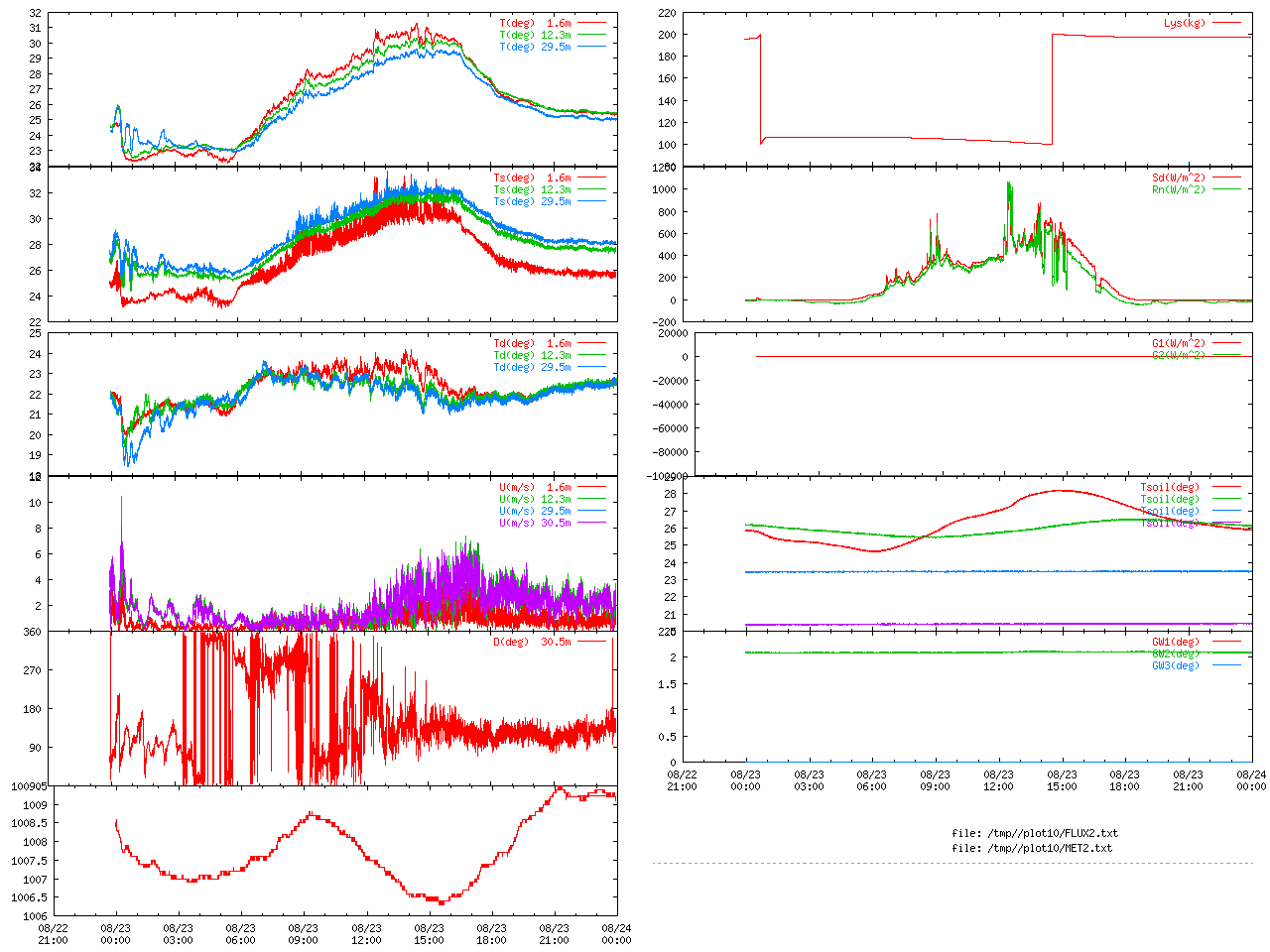Click the G2(W/m^2) legend label
This screenshot has height=952, width=1270.
coord(1179,356)
